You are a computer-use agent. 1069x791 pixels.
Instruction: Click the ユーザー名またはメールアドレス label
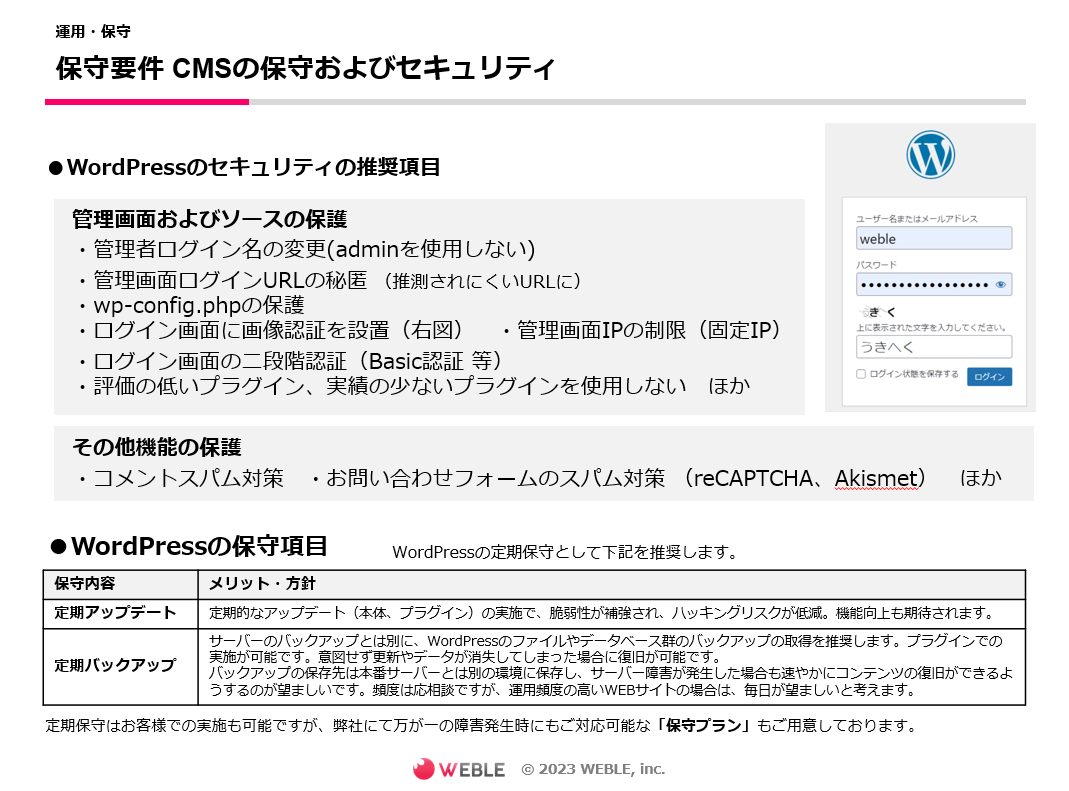coord(917,219)
